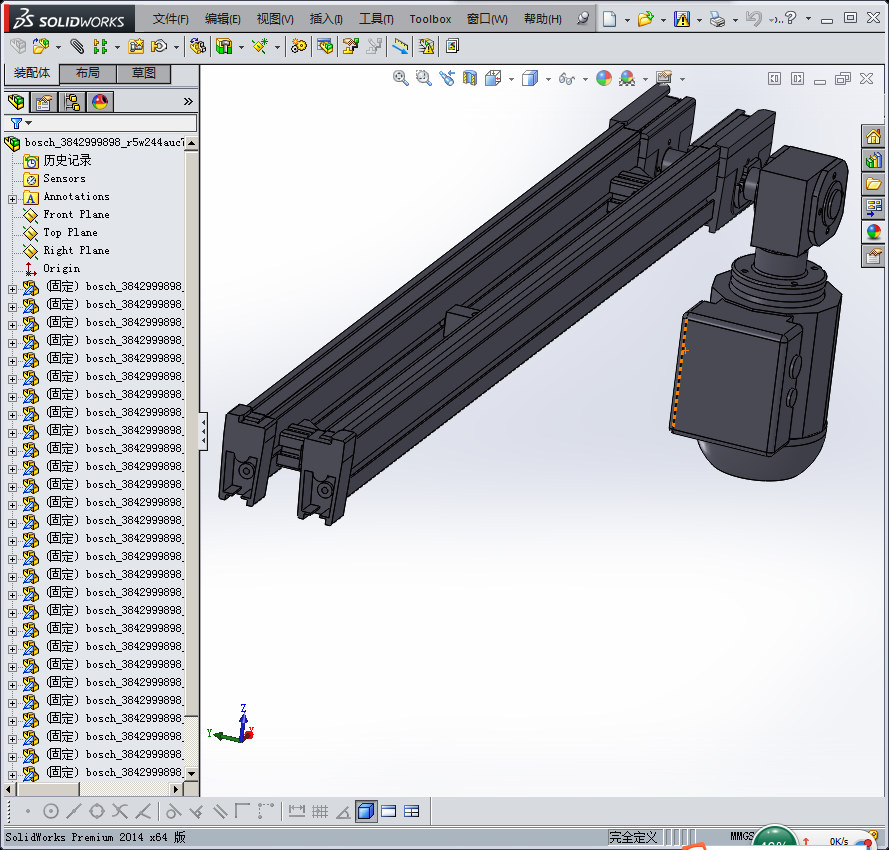
Task: Click the Zoom to Area icon
Action: click(x=424, y=78)
